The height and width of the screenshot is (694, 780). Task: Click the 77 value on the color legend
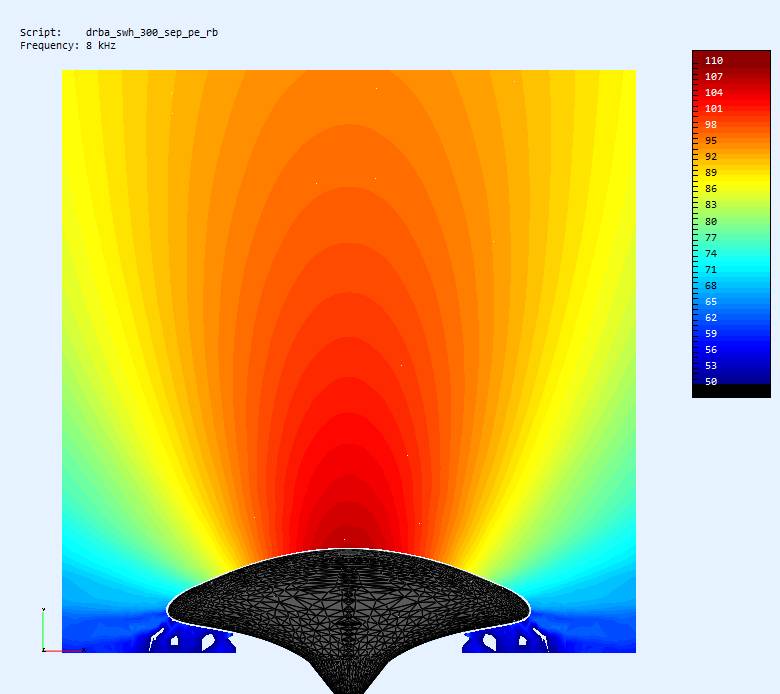[711, 237]
